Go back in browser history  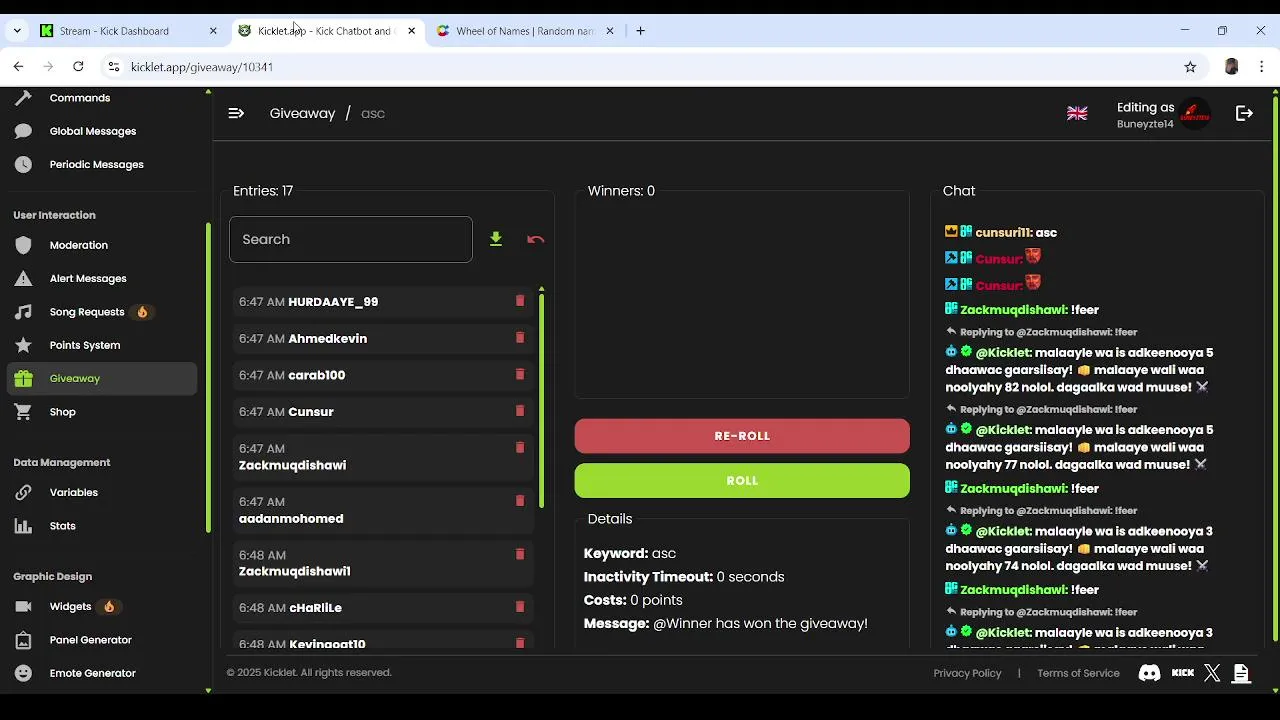pyautogui.click(x=18, y=67)
